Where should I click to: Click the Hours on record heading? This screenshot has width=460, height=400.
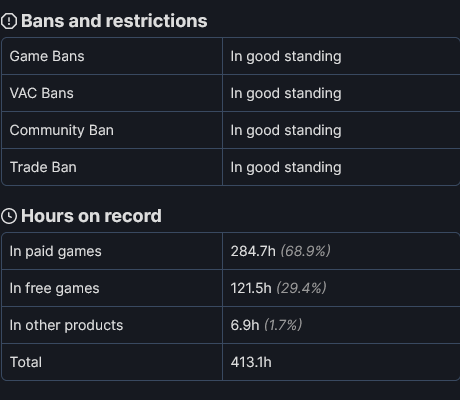click(x=91, y=216)
